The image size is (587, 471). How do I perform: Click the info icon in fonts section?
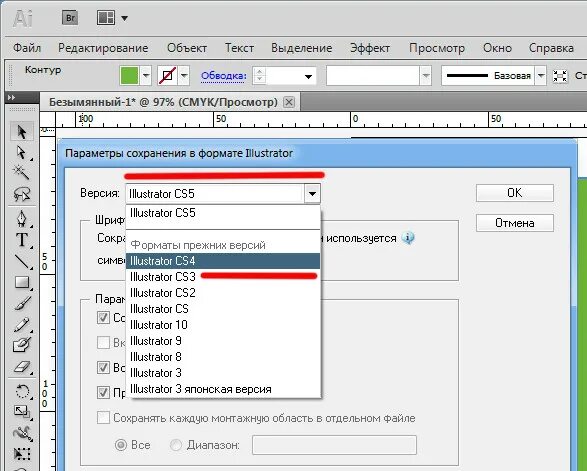click(408, 238)
